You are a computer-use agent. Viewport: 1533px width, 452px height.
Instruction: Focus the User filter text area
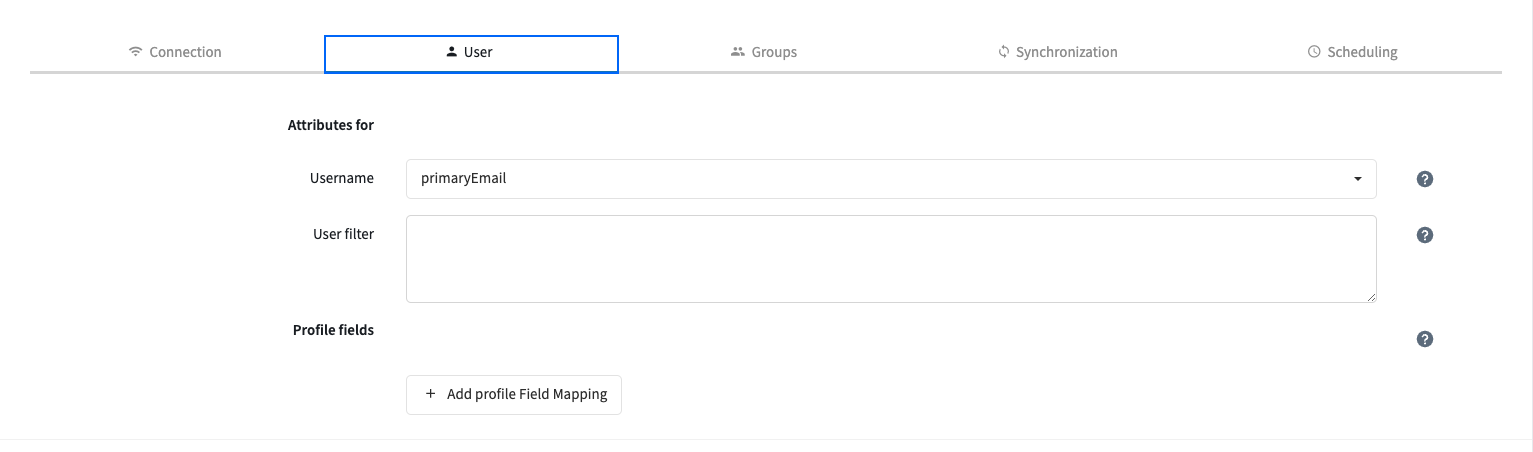click(x=890, y=258)
